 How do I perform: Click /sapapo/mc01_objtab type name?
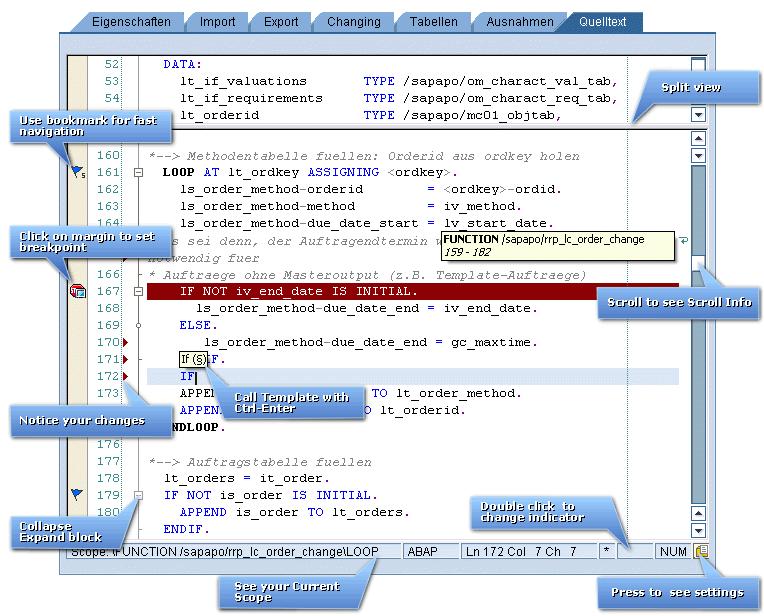coord(482,116)
